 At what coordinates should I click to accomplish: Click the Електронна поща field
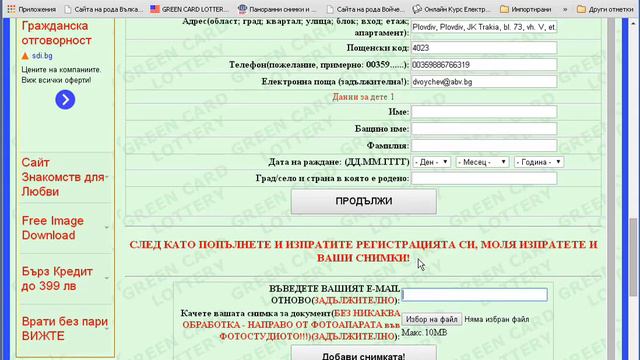(x=484, y=82)
